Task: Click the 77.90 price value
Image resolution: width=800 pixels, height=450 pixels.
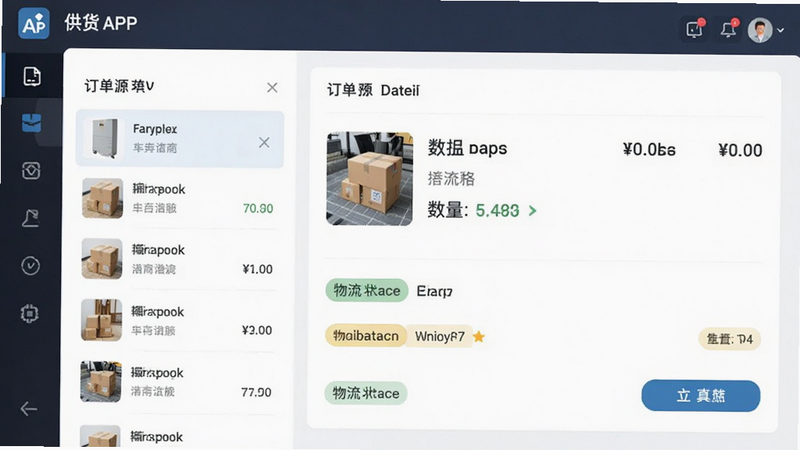Action: pyautogui.click(x=256, y=392)
